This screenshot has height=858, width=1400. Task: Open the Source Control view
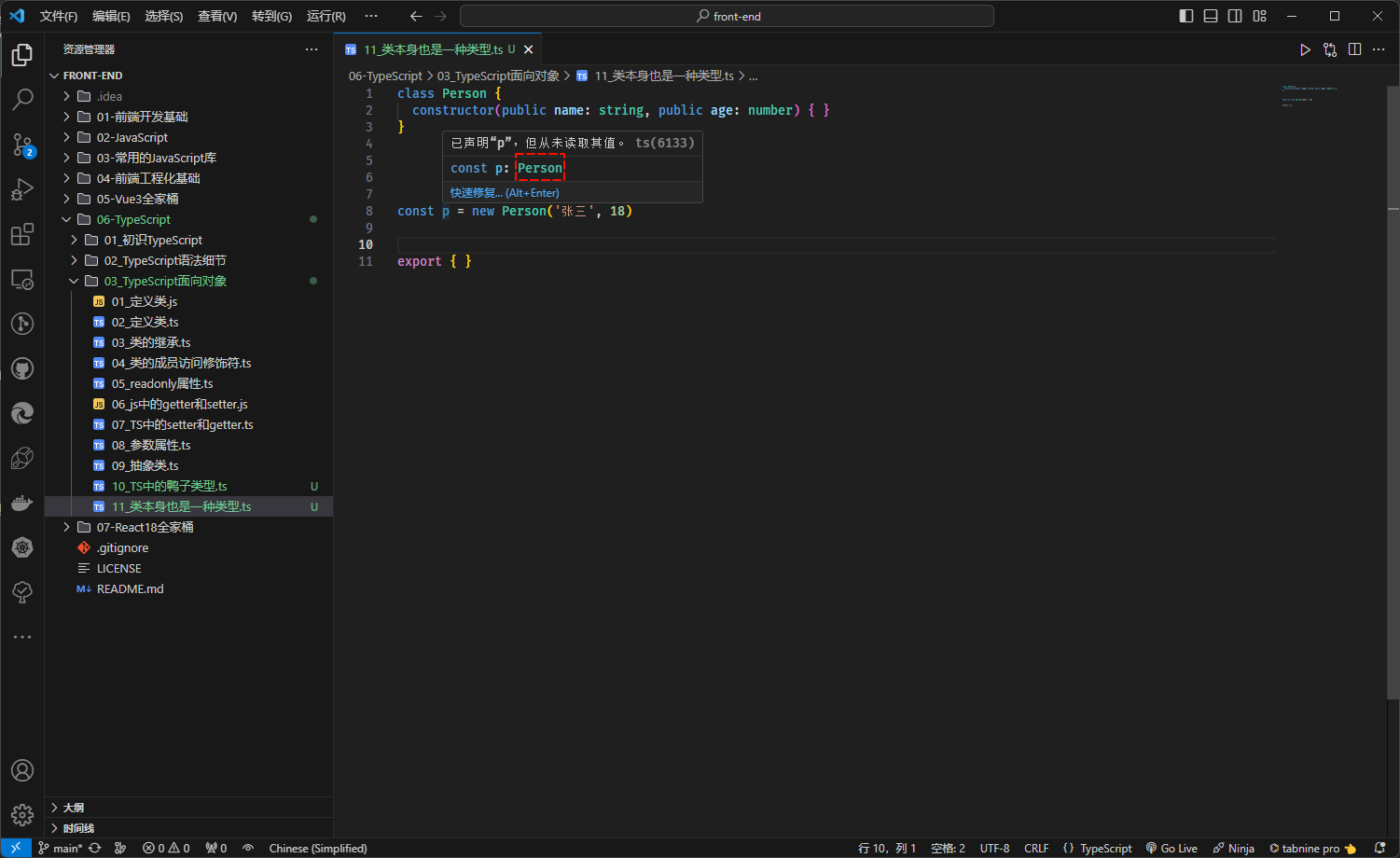pyautogui.click(x=22, y=145)
